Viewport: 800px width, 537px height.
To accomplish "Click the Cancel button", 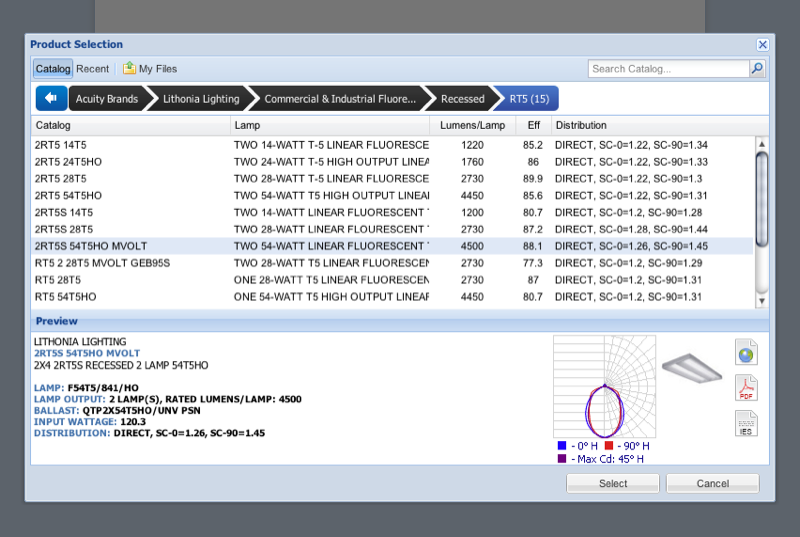I will [713, 483].
